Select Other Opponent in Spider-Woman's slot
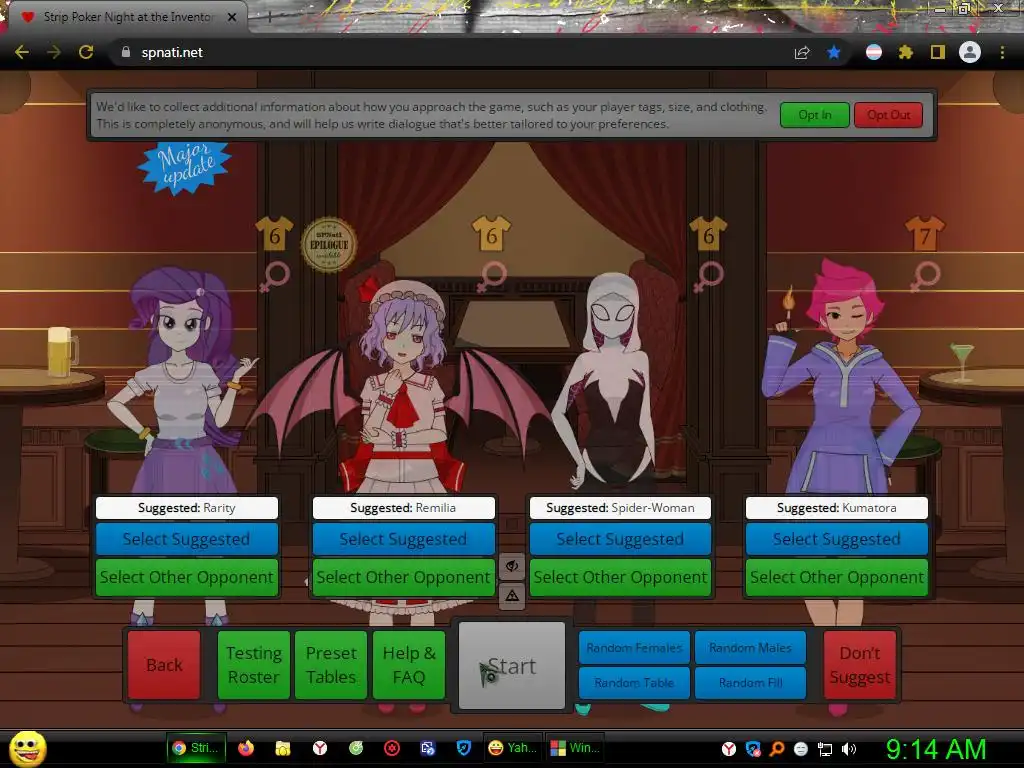The width and height of the screenshot is (1024, 768). [620, 577]
